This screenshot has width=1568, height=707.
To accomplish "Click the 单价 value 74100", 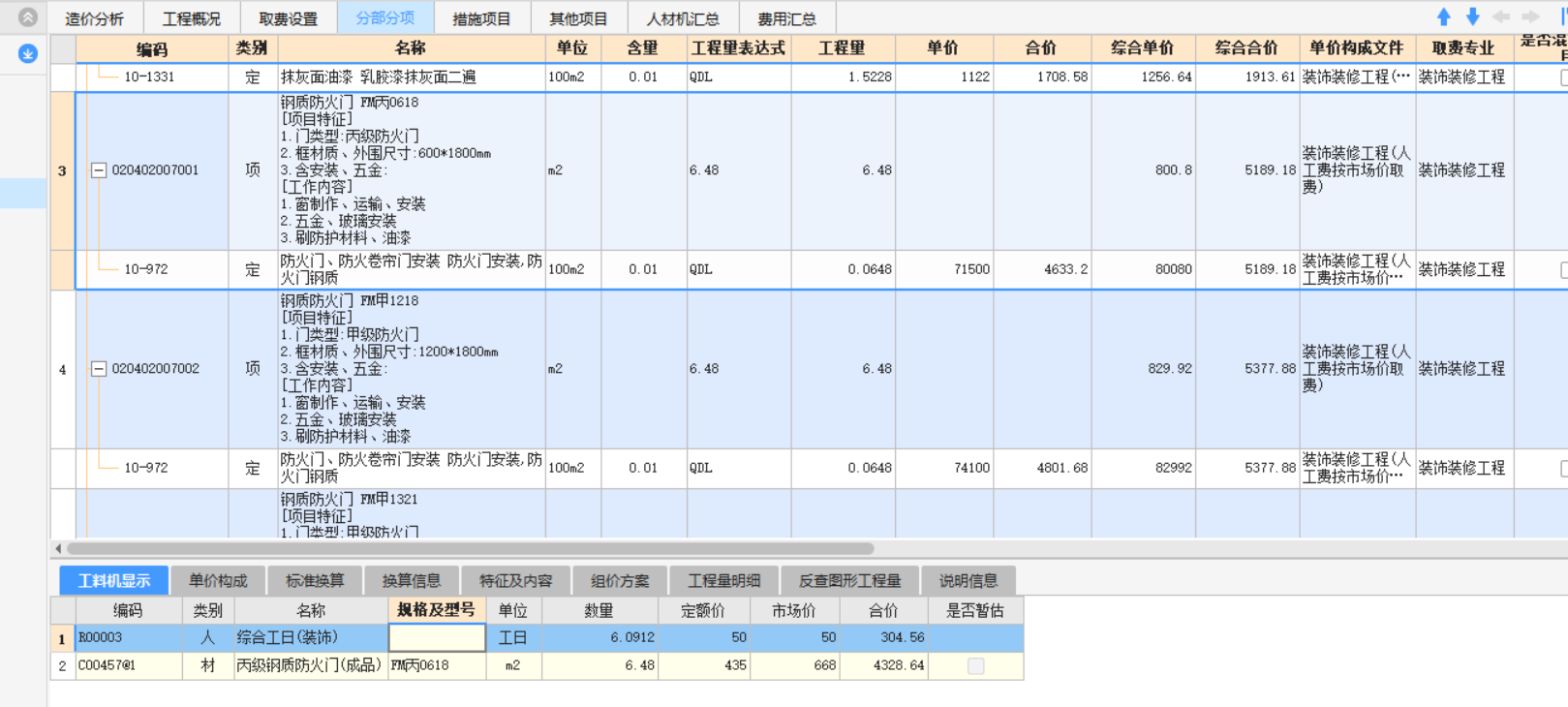I will [x=971, y=468].
